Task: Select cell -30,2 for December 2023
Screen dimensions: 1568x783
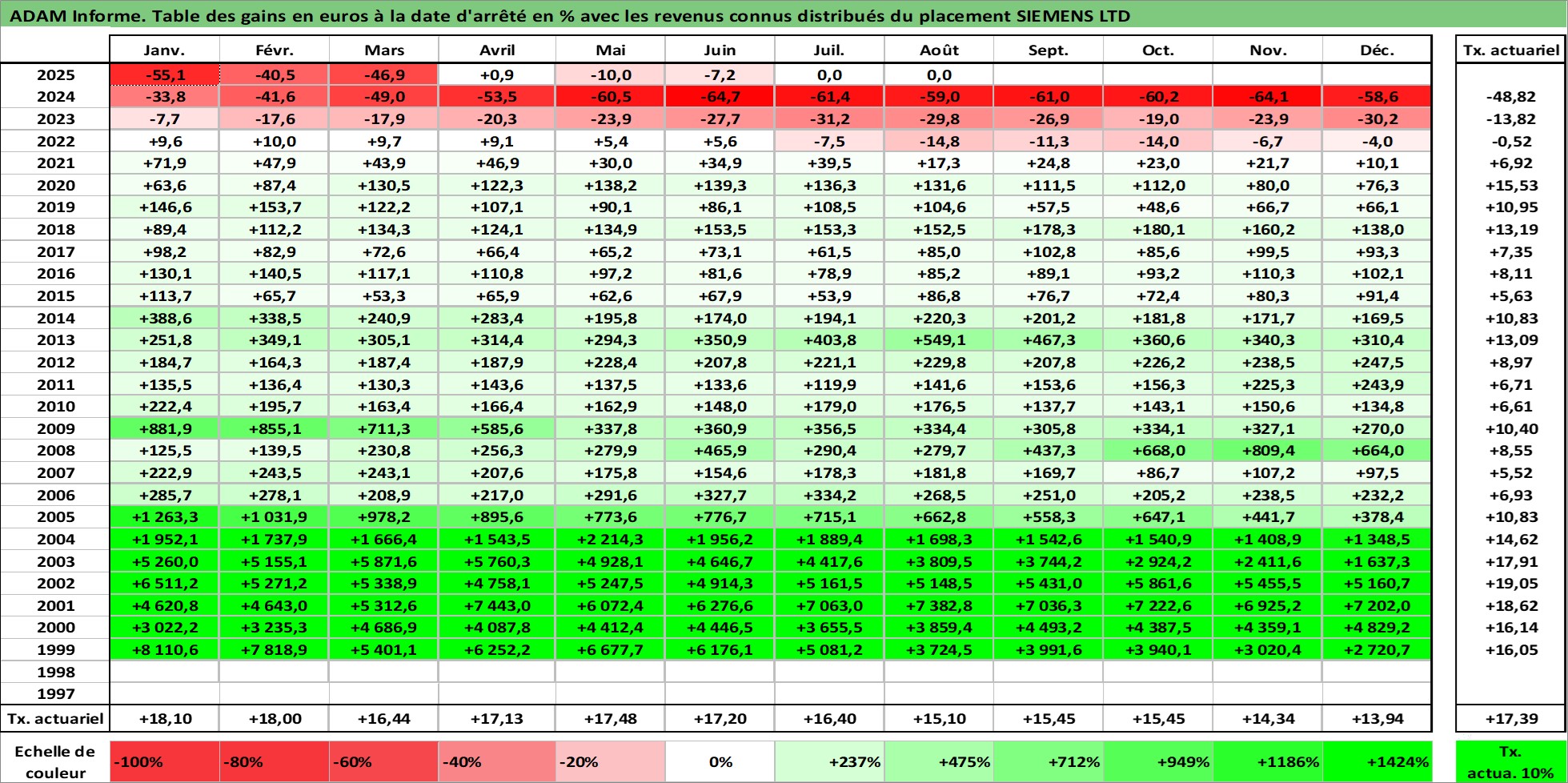Action: click(1377, 119)
